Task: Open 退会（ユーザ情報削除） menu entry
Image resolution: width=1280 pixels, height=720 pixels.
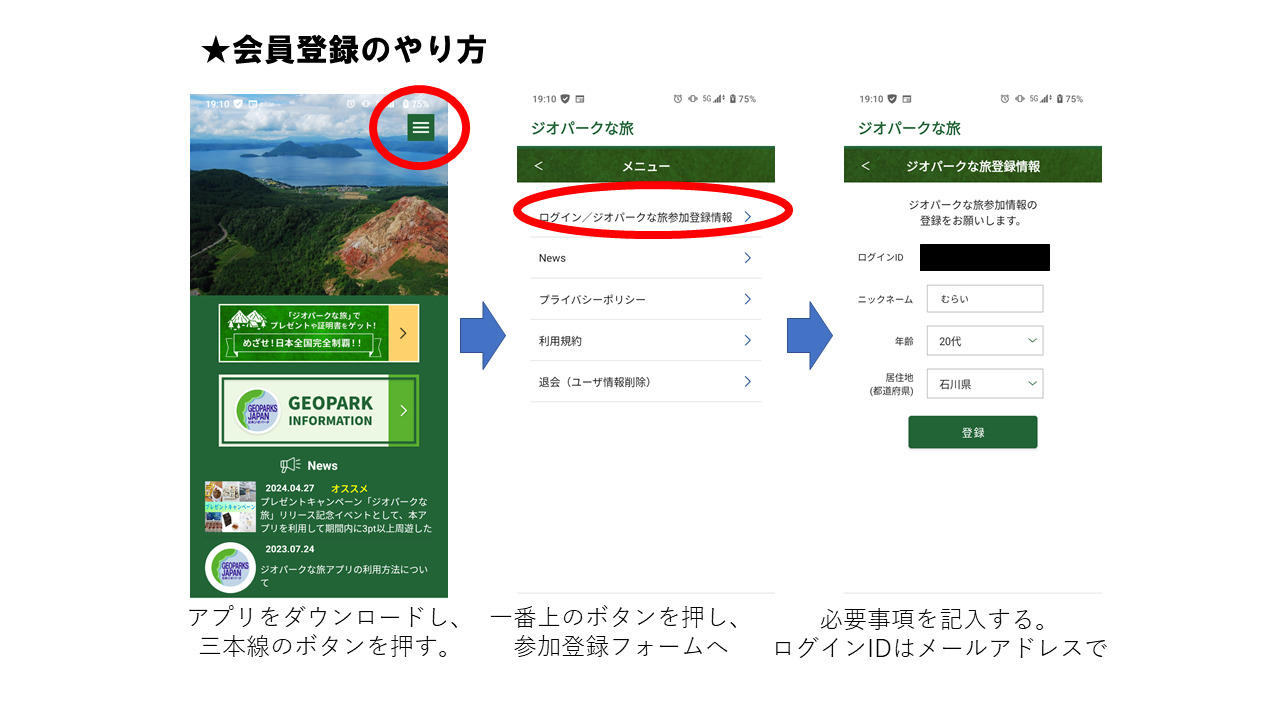Action: click(x=646, y=381)
